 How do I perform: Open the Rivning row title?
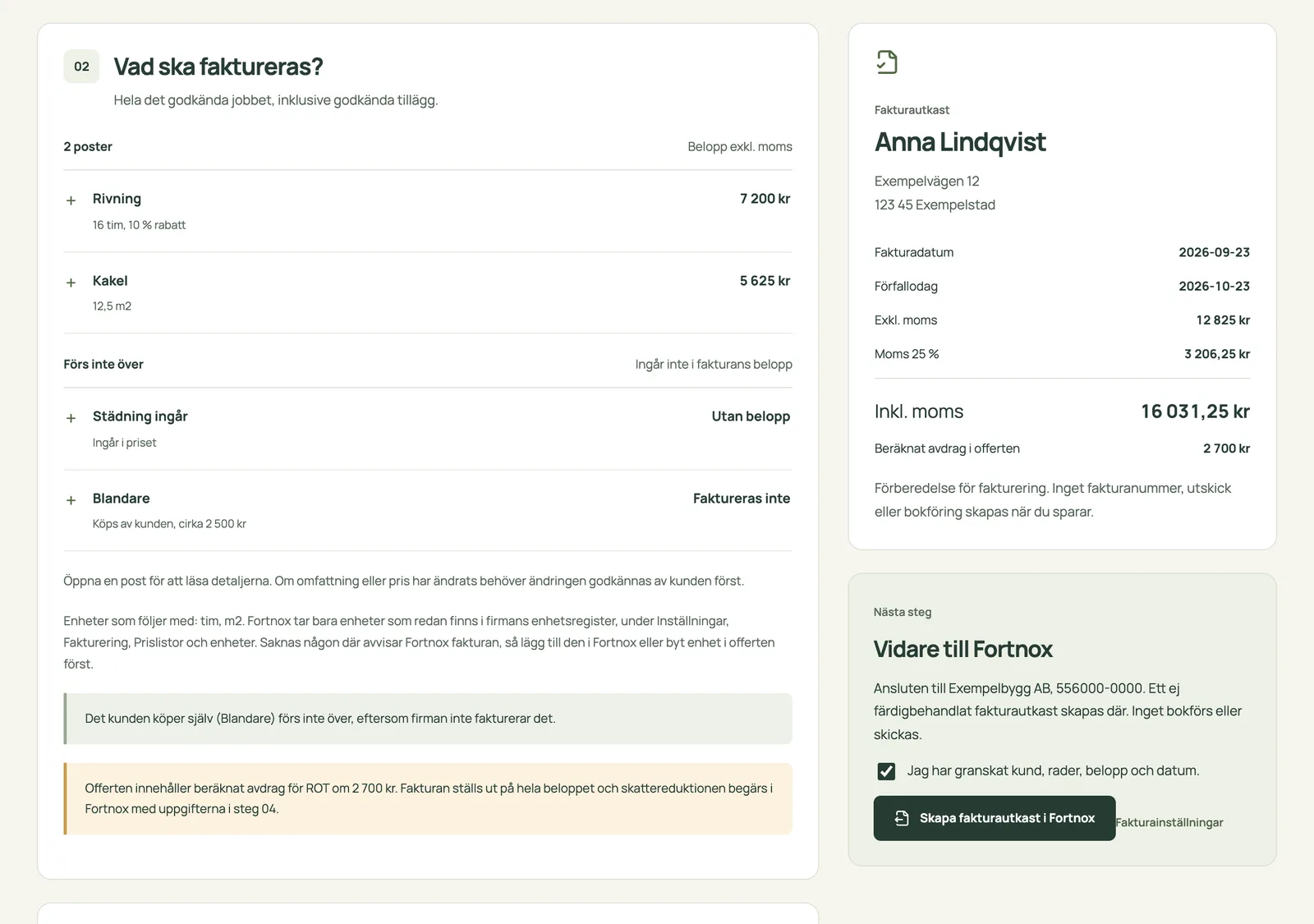pyautogui.click(x=117, y=199)
